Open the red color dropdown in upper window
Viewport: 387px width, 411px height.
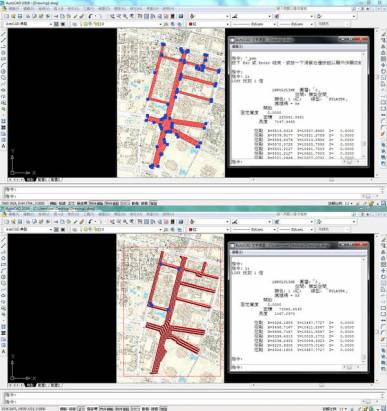[x=209, y=24]
